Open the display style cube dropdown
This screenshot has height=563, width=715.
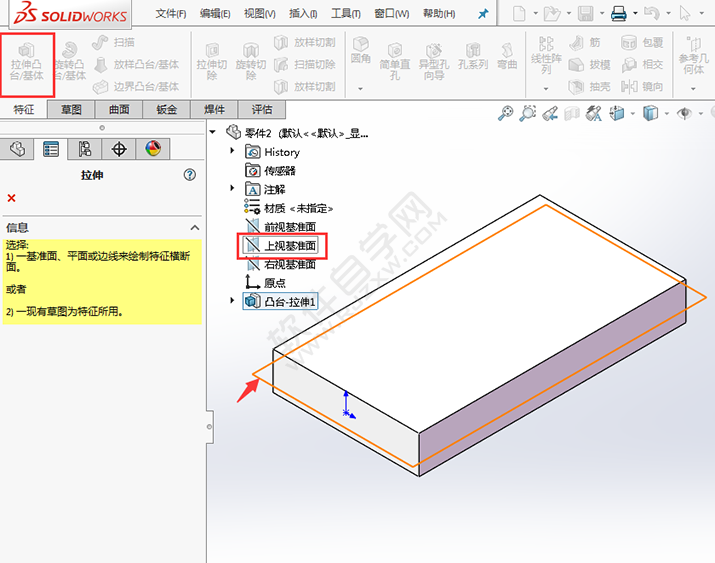coord(667,114)
